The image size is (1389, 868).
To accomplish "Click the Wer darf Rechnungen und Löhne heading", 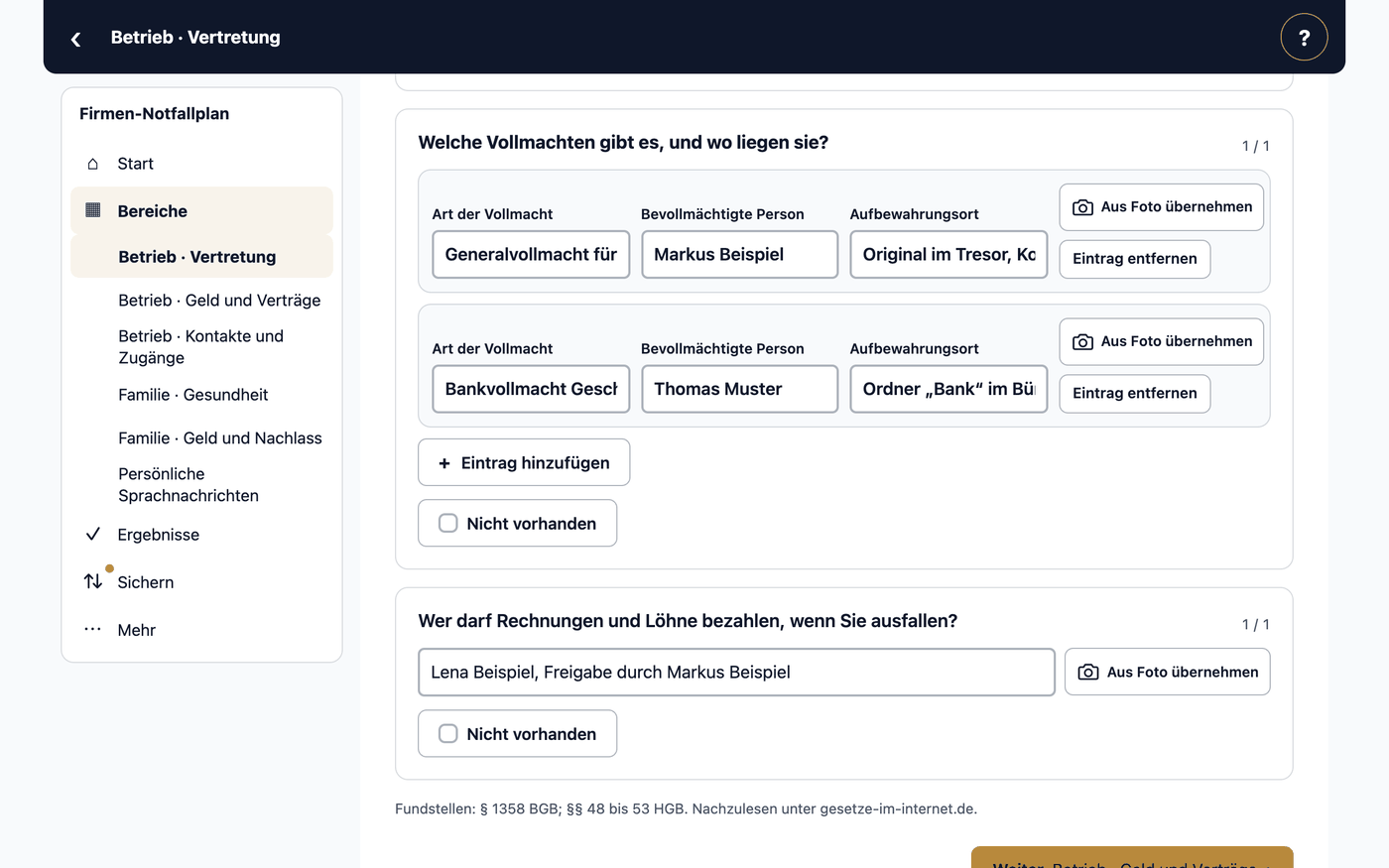I will [688, 621].
